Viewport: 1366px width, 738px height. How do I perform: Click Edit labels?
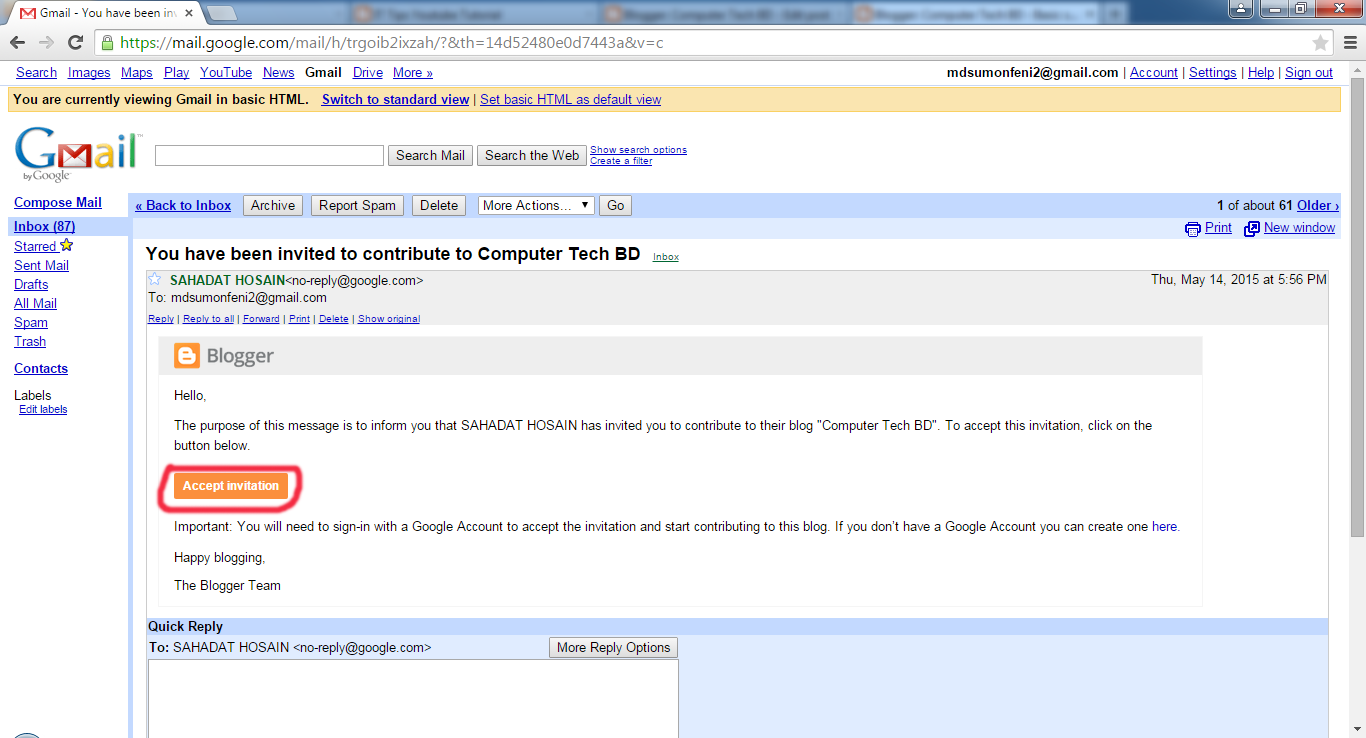click(43, 409)
